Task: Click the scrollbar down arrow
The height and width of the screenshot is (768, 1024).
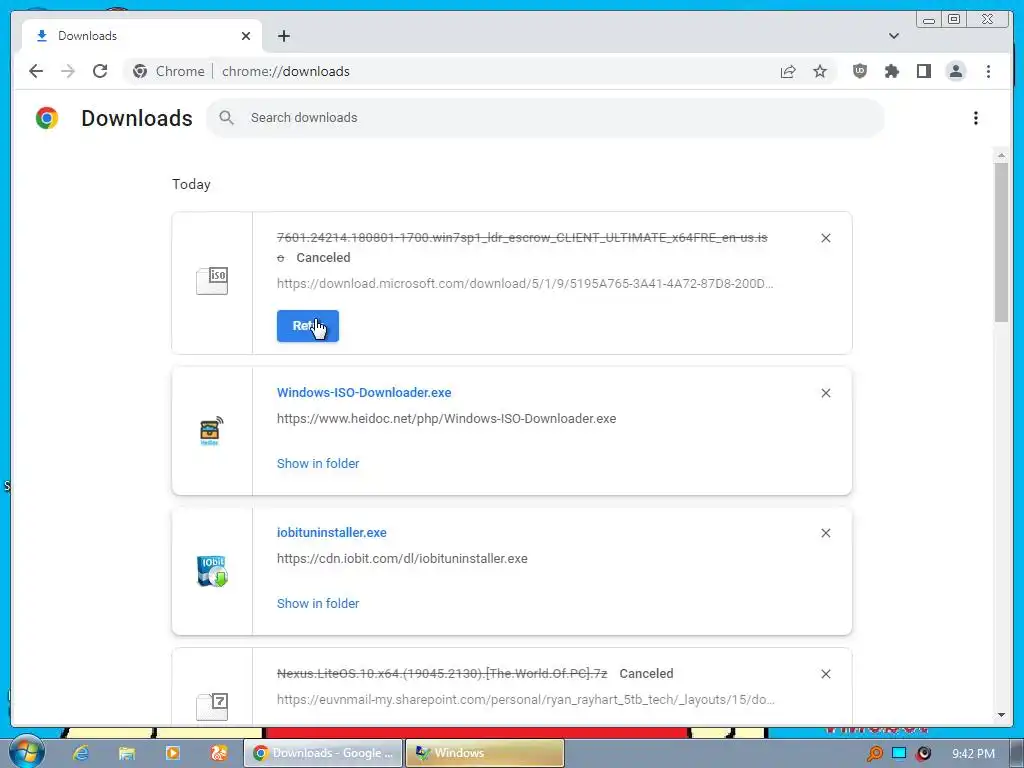Action: click(1001, 715)
